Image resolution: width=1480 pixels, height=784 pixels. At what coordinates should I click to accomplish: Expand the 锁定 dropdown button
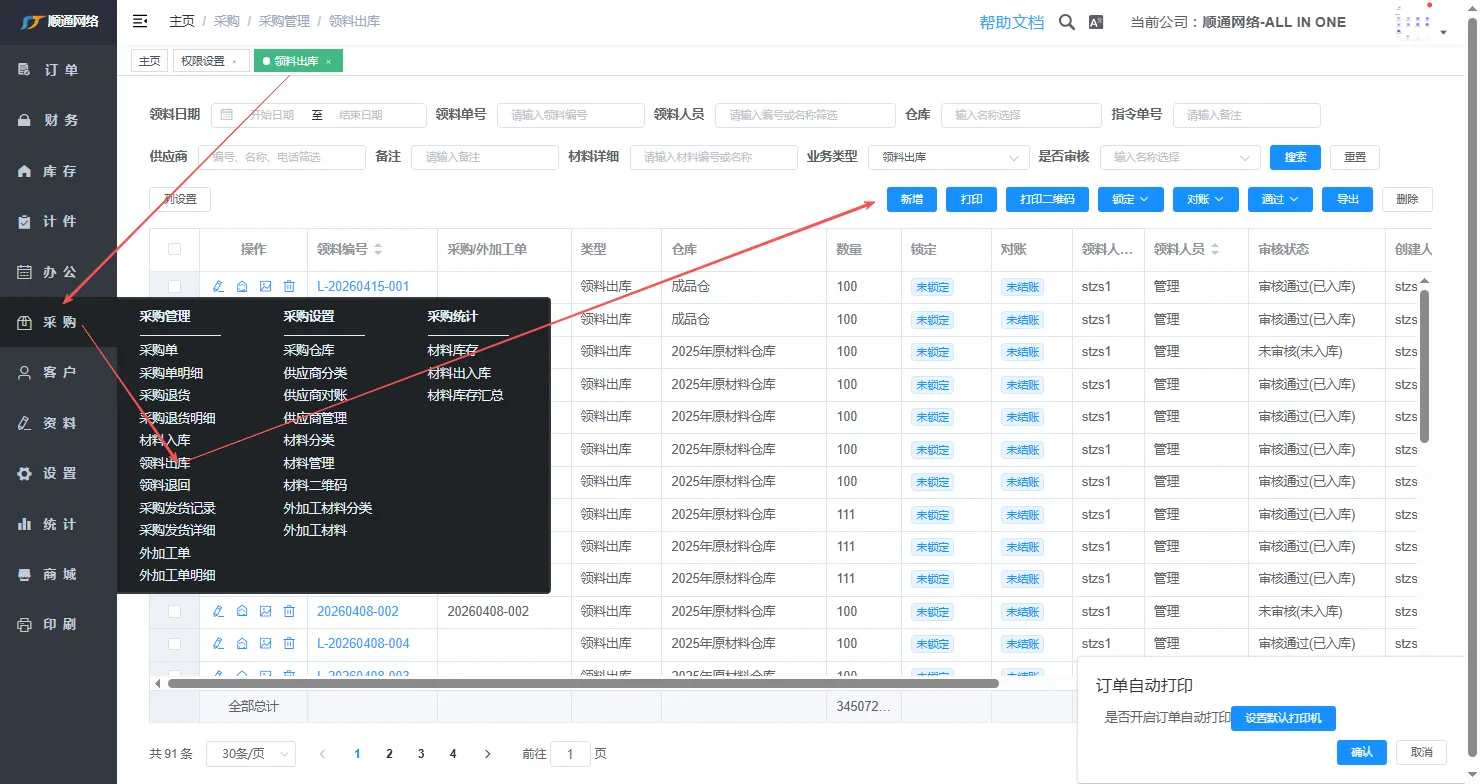point(1130,199)
